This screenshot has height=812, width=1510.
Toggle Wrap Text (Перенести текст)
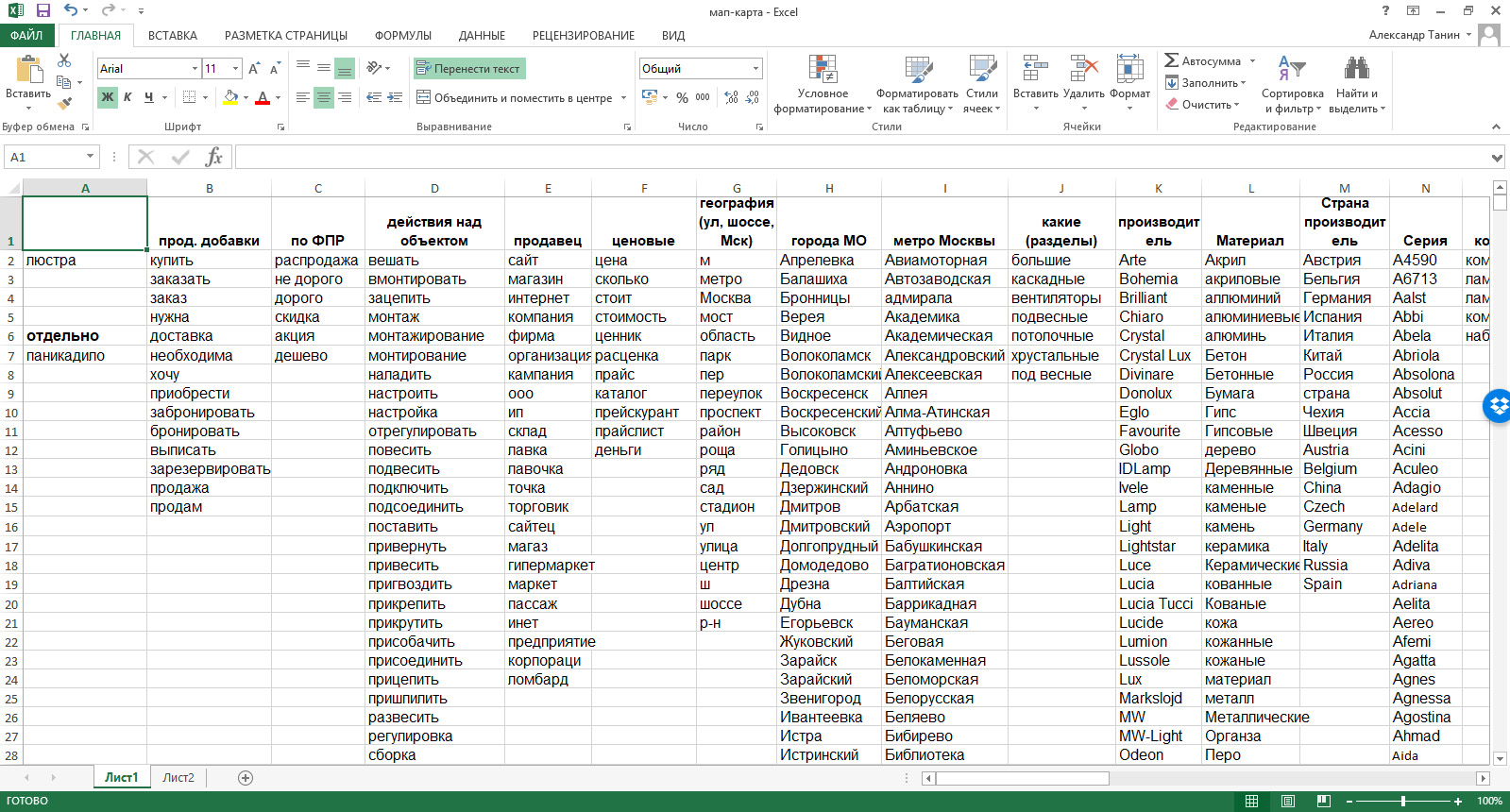pyautogui.click(x=468, y=69)
